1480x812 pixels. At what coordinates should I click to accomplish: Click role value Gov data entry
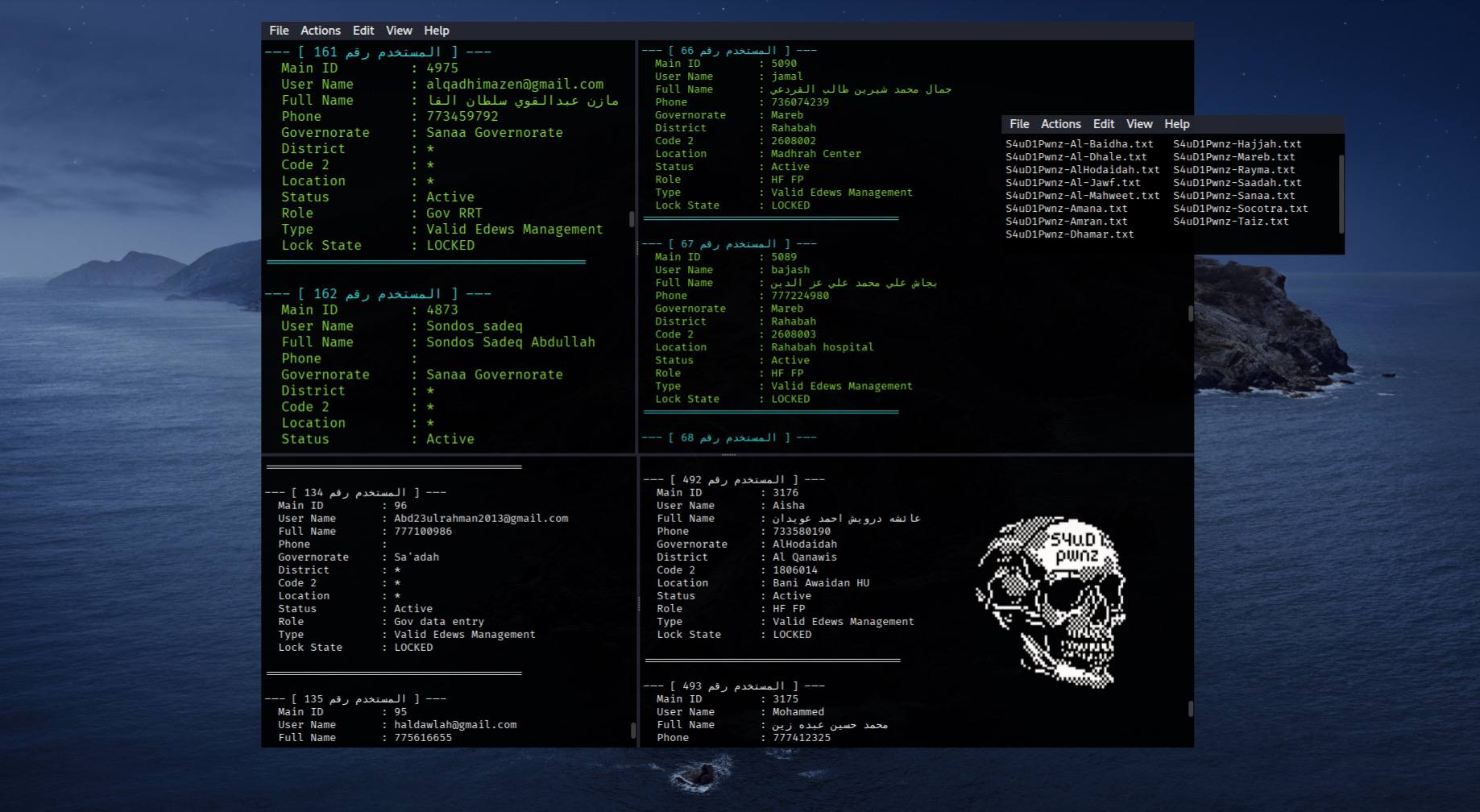[x=439, y=622]
